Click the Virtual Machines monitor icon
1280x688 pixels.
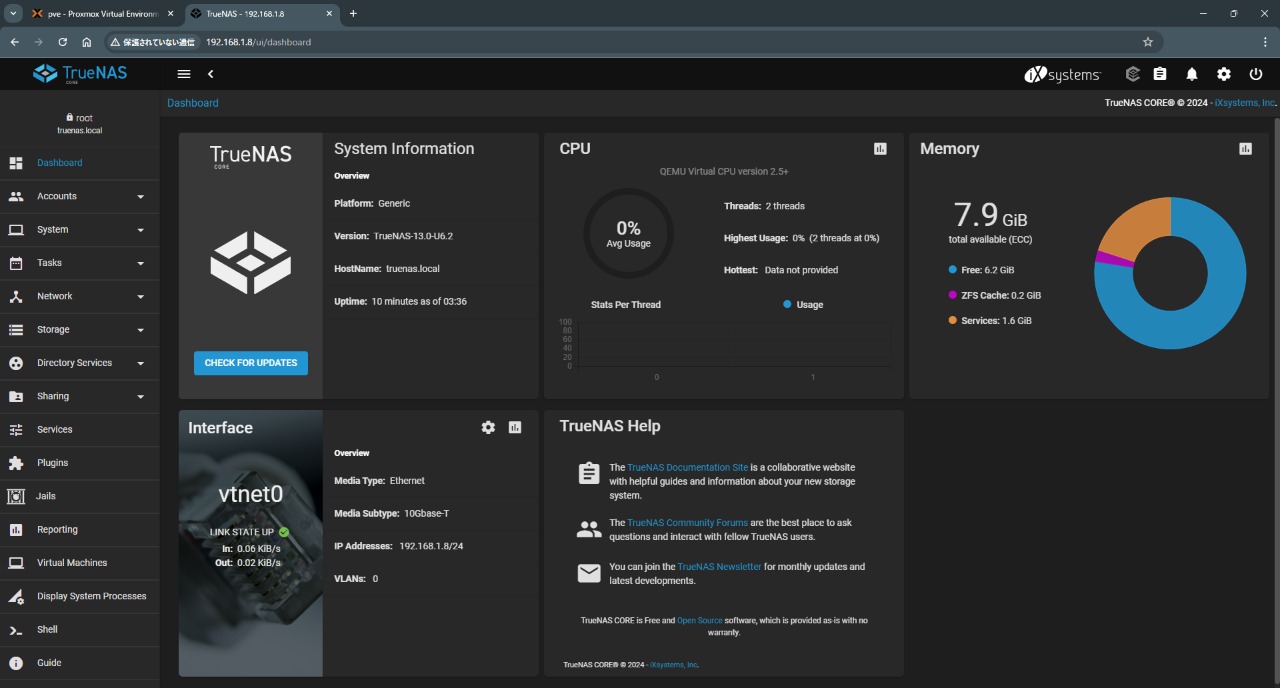[16, 563]
